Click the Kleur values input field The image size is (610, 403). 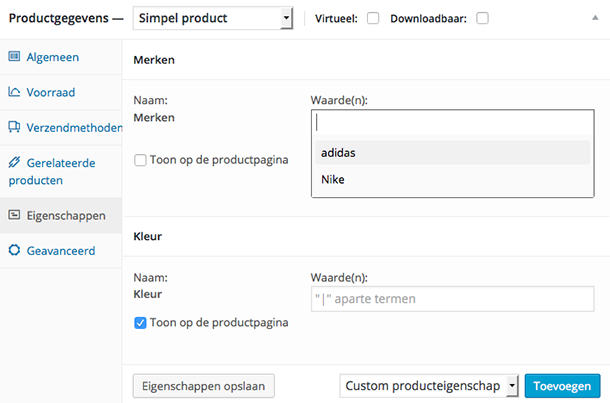[452, 299]
